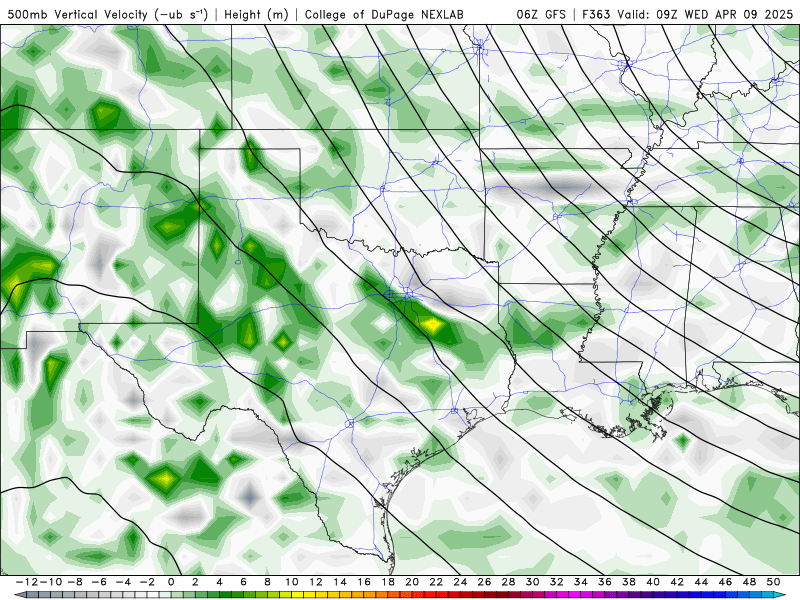Click the "40" color scale label
800x600 pixels.
[653, 582]
